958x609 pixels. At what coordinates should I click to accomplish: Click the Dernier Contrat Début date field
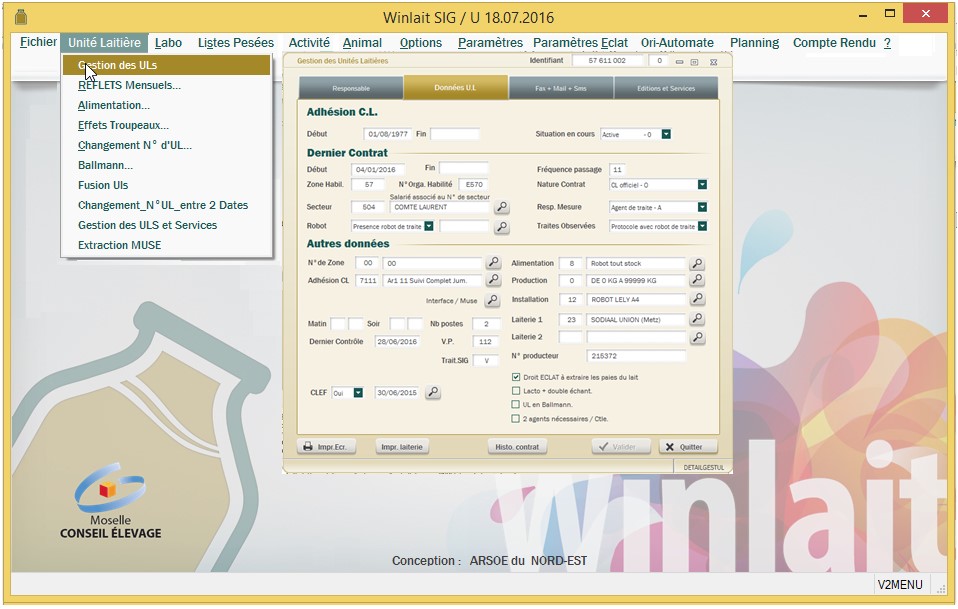376,169
